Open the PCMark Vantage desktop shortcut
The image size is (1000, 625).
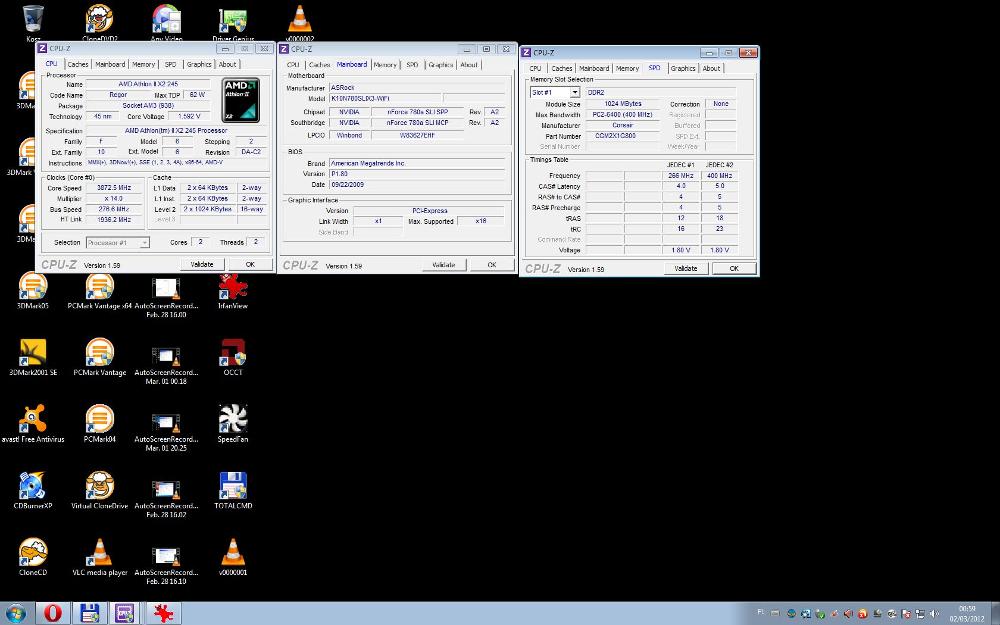[99, 357]
